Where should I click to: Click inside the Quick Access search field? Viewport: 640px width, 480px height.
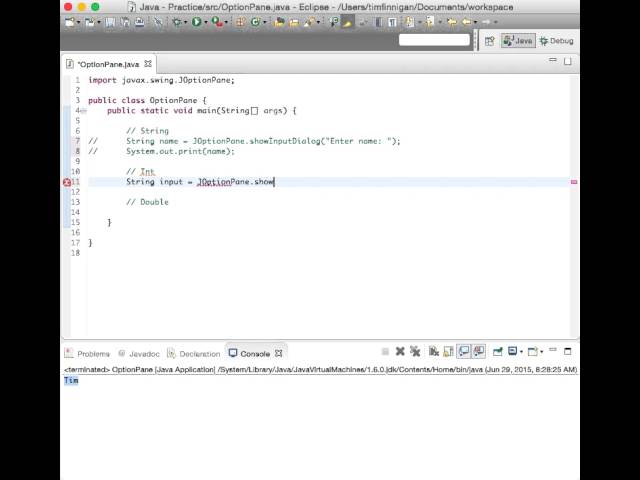click(434, 40)
